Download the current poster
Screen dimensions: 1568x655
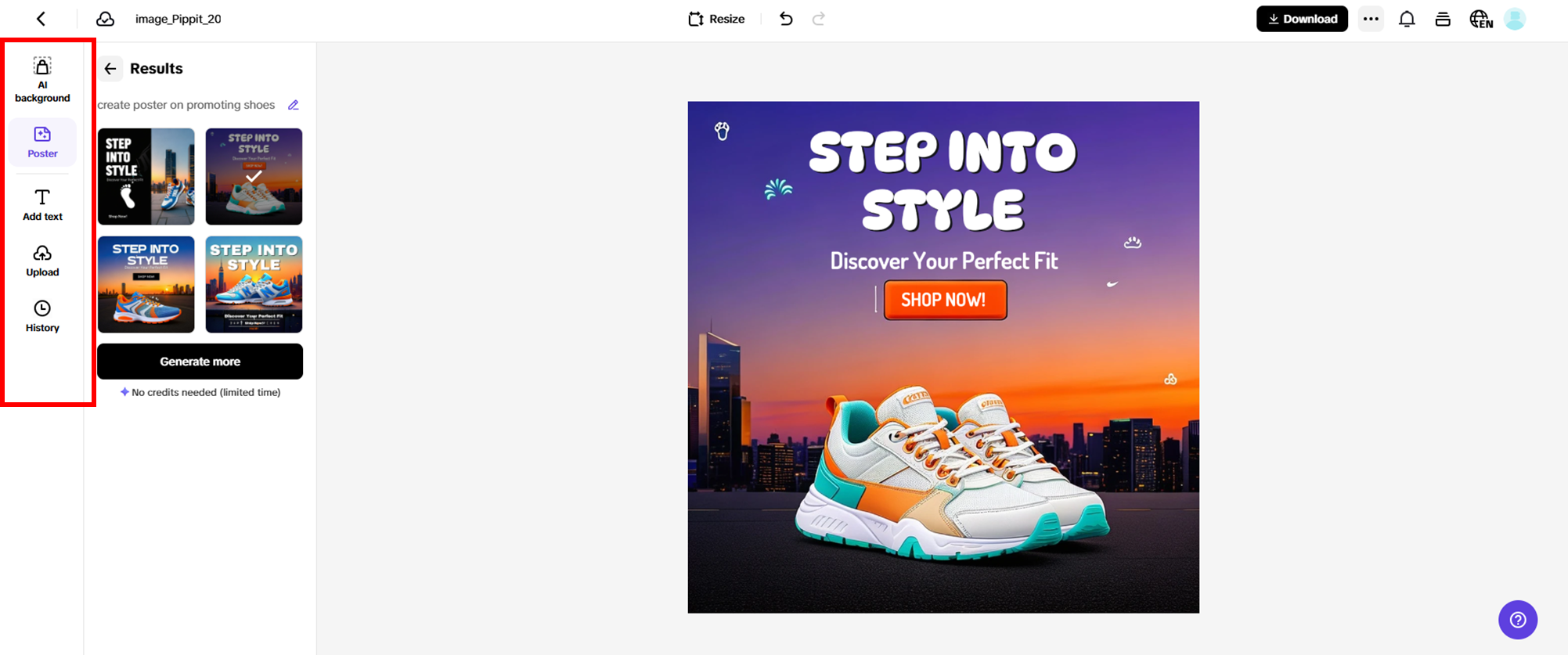[1302, 18]
